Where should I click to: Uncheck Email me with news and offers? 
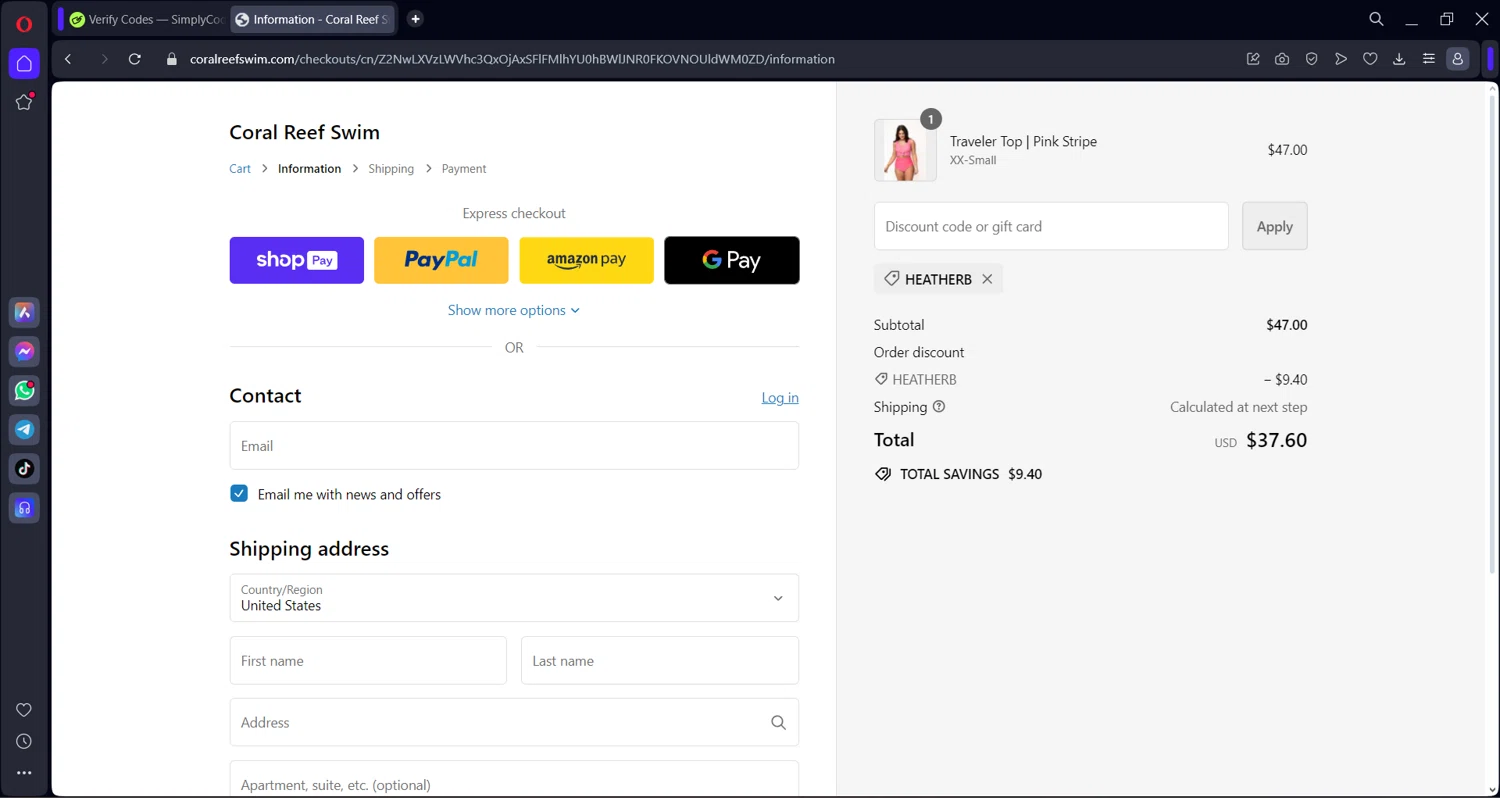pos(239,493)
